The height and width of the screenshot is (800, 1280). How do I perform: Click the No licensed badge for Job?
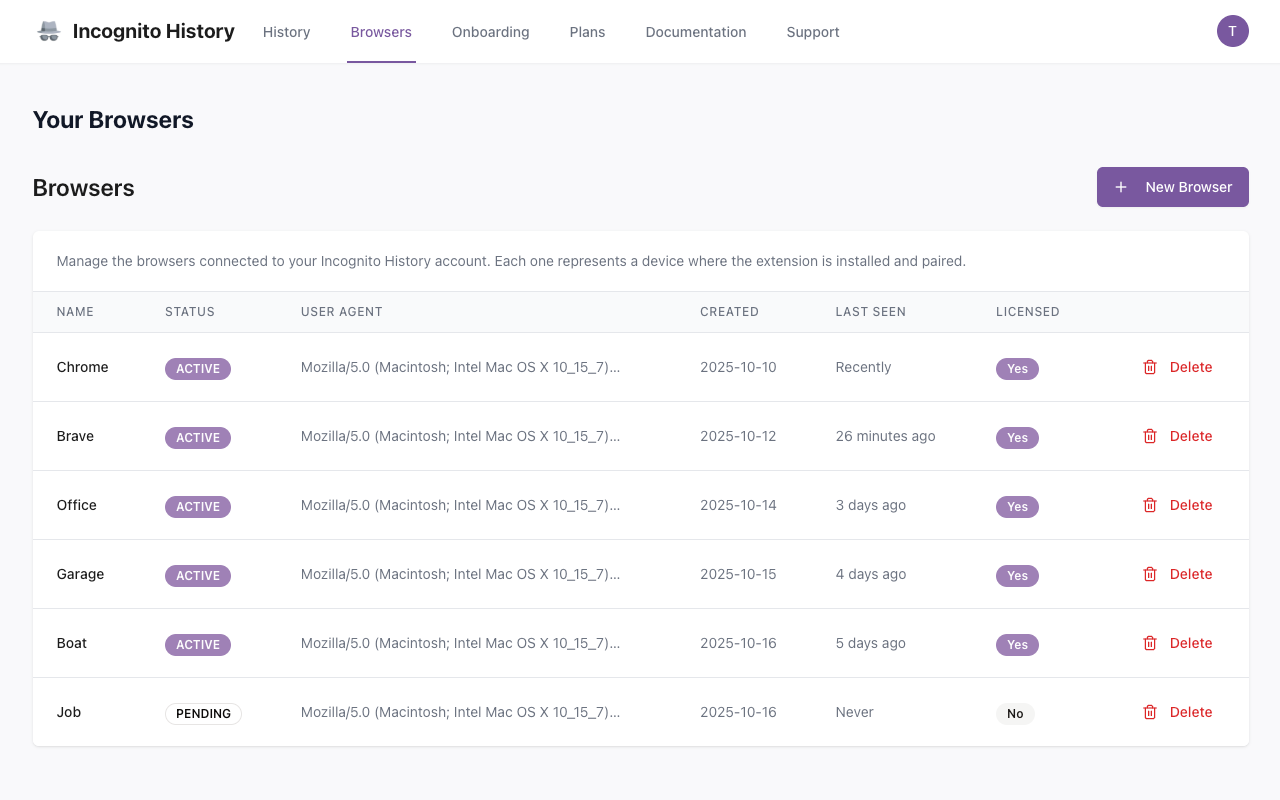[1015, 713]
